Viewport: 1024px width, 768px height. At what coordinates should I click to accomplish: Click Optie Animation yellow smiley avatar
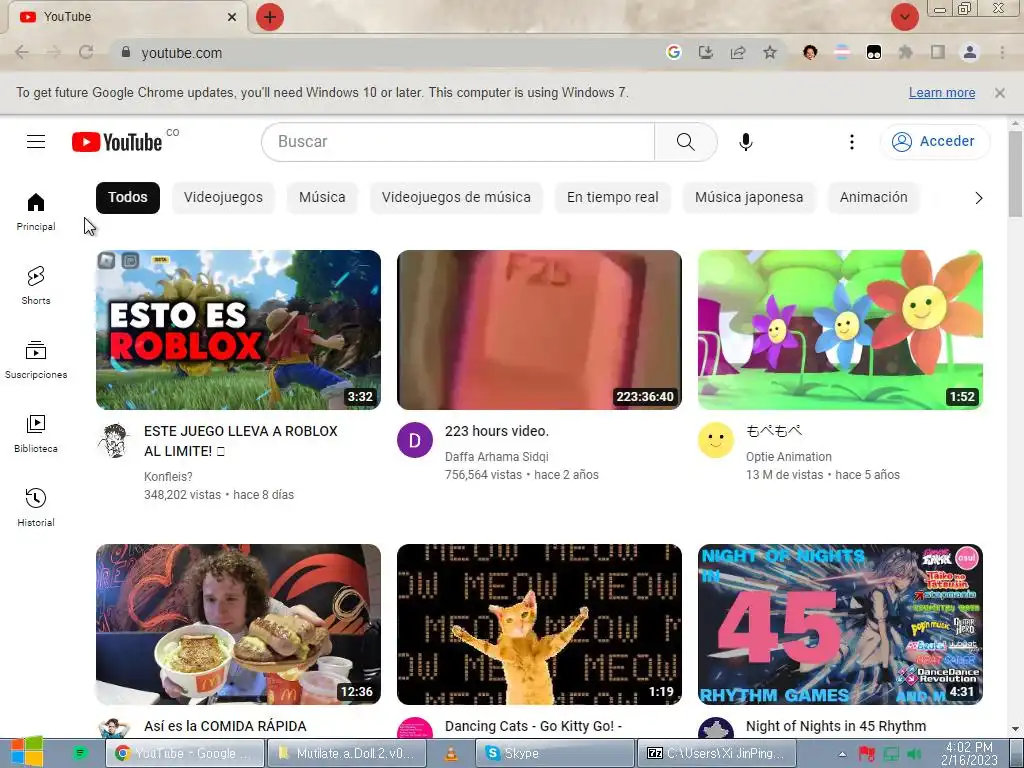pos(716,440)
